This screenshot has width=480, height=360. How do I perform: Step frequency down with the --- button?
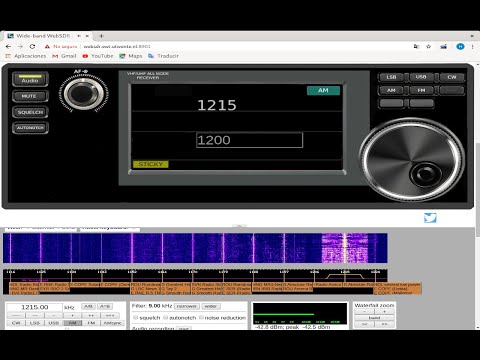(x=16, y=315)
